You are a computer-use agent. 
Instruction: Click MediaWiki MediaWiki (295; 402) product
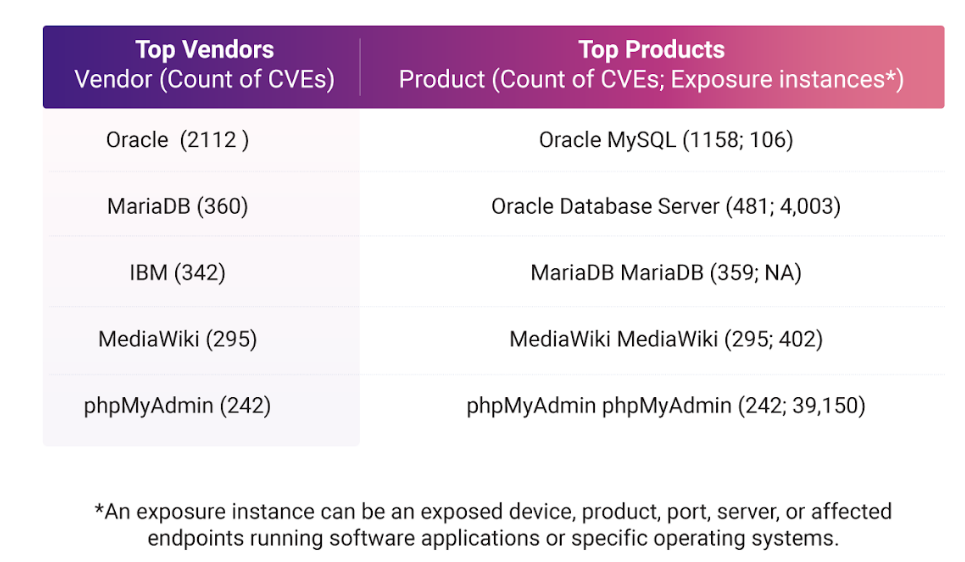[665, 339]
